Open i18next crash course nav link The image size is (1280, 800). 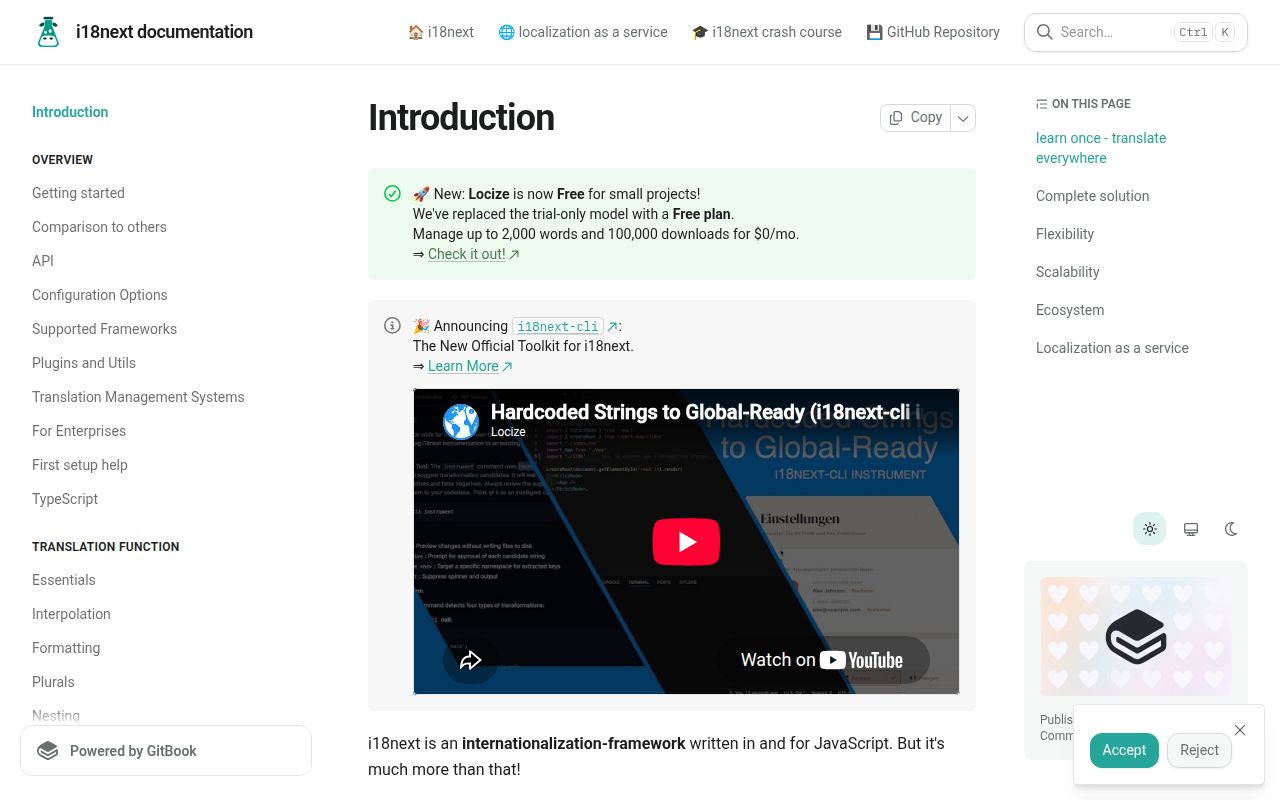point(767,32)
